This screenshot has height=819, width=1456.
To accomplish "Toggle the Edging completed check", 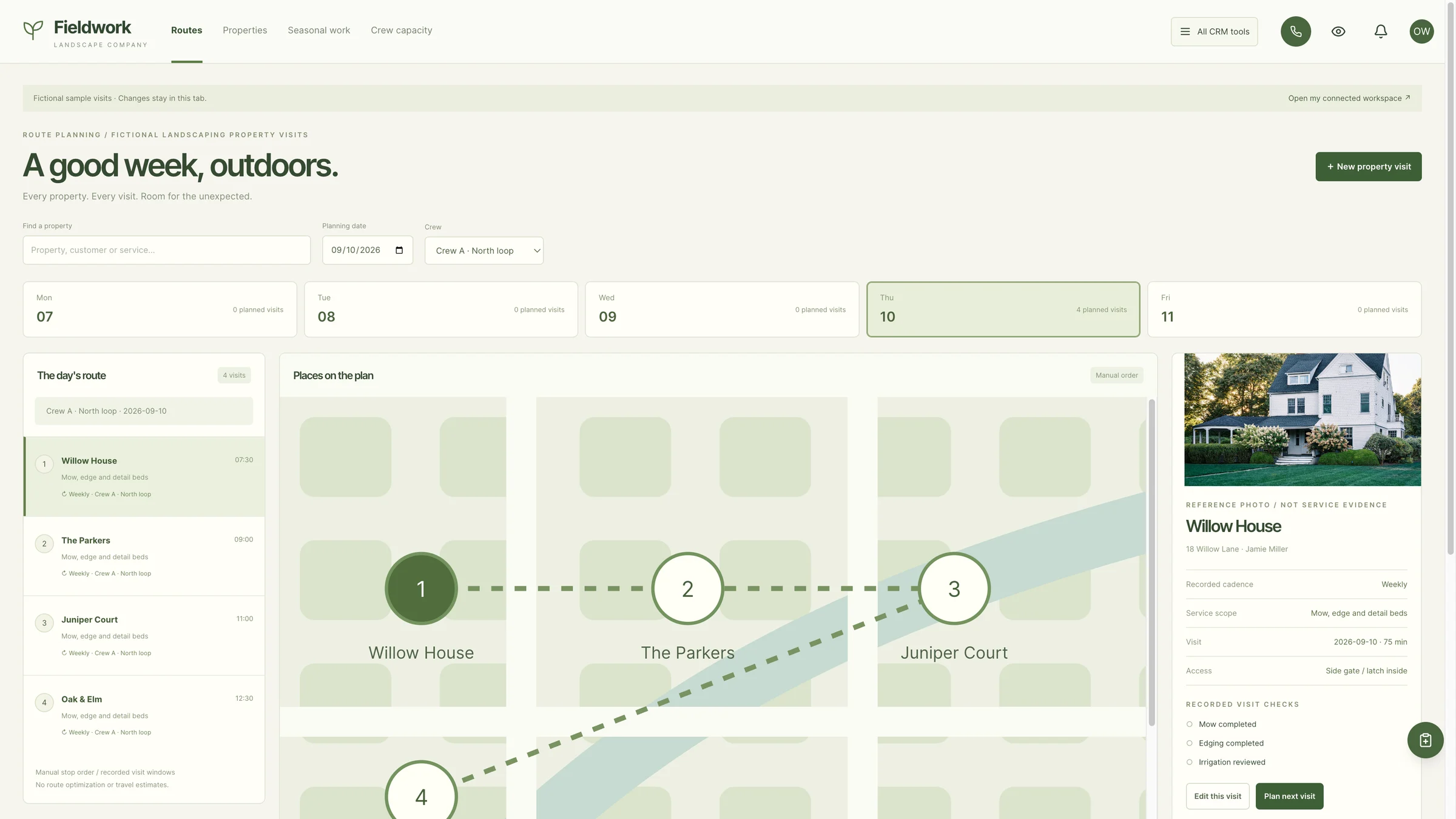I will tap(1190, 743).
